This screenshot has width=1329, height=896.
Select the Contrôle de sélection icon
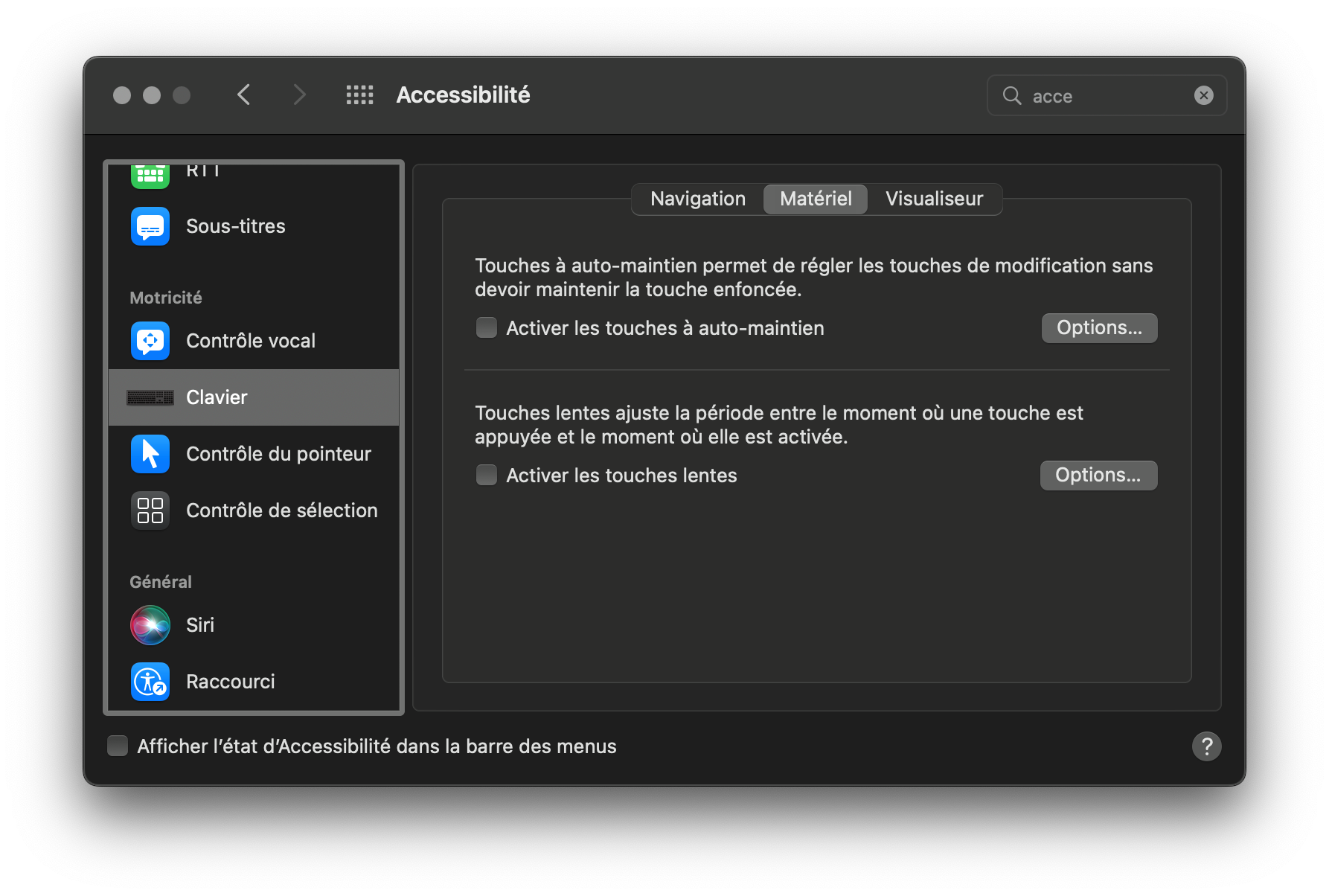click(x=150, y=510)
